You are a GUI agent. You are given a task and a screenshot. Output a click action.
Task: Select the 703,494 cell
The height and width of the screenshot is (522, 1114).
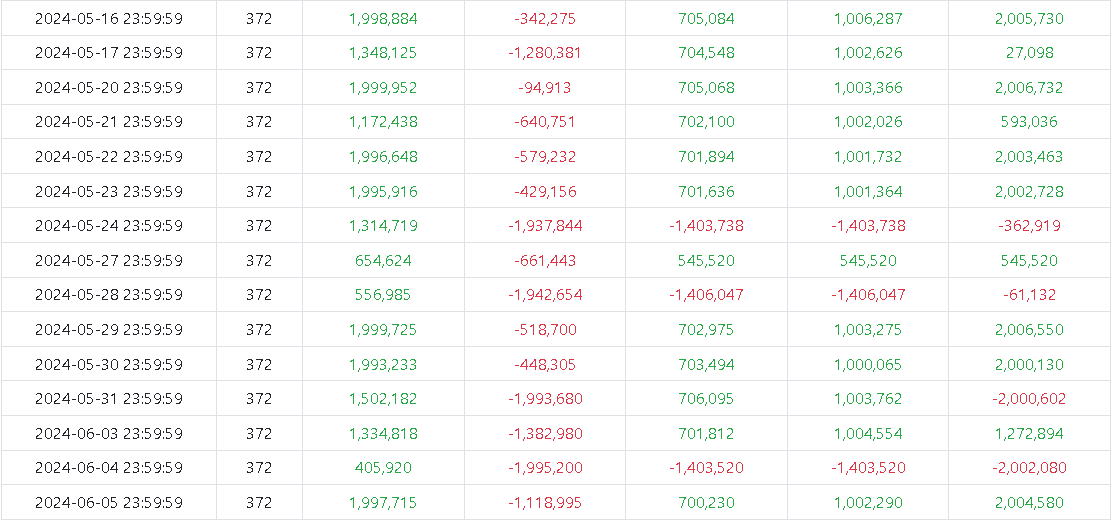[706, 364]
